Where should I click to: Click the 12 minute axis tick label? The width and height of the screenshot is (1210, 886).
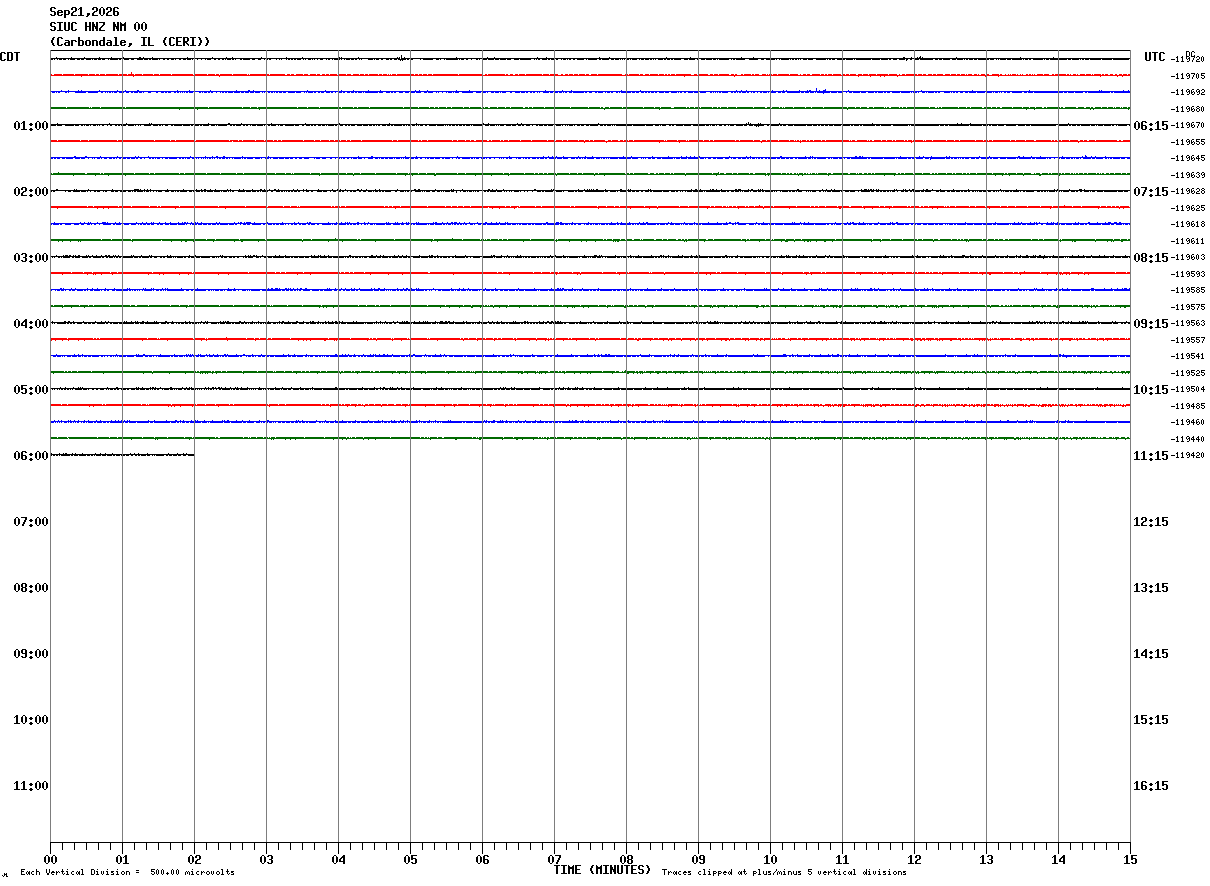coord(914,860)
